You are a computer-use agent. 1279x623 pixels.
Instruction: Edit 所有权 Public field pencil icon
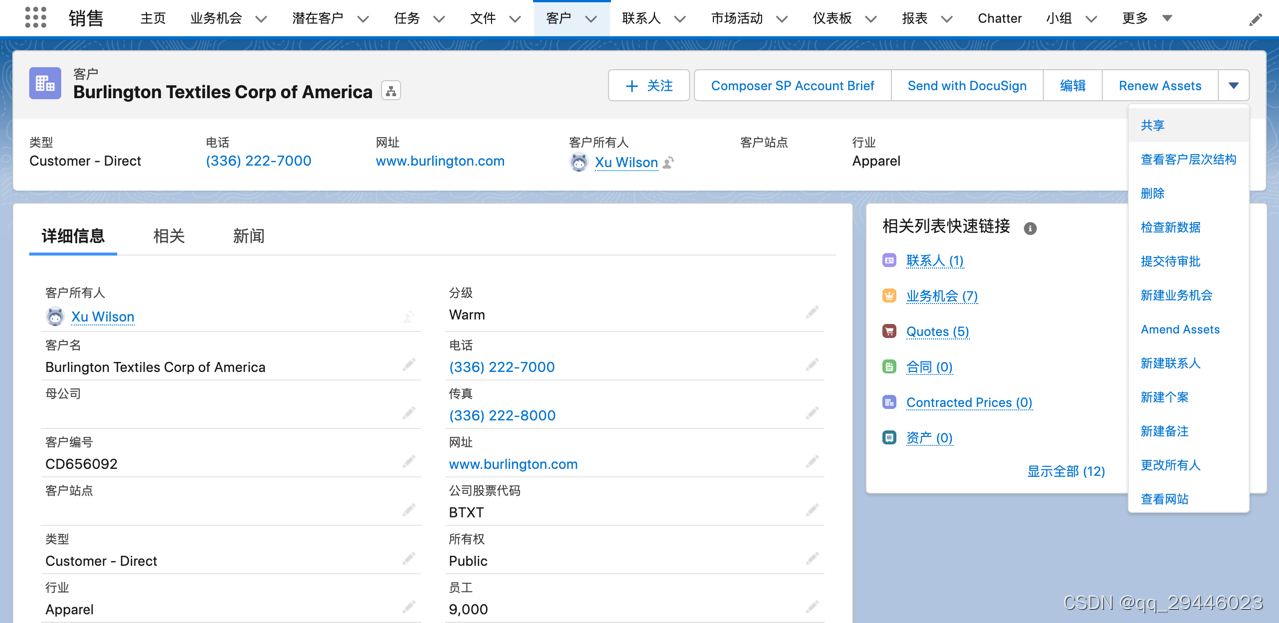(812, 558)
